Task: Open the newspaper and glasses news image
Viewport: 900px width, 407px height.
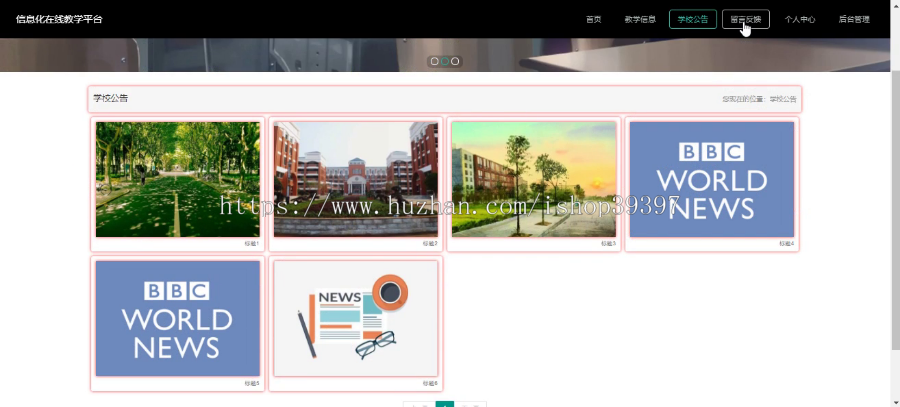Action: click(x=356, y=319)
